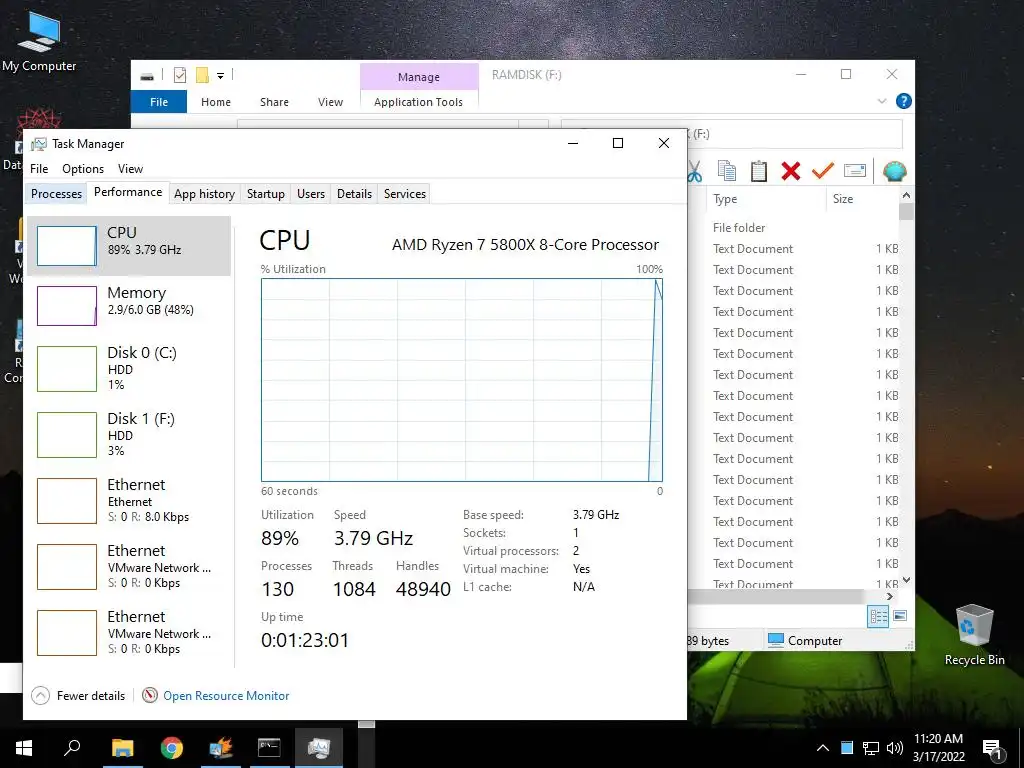Click the rename icon in Explorer toolbar

click(855, 171)
